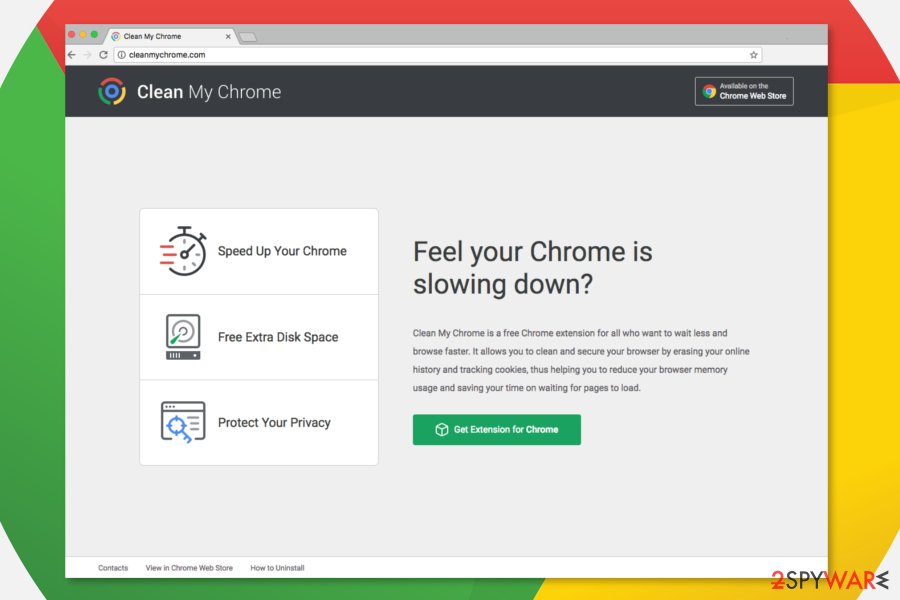
Task: Follow the View in Chrome Web Store link
Action: 189,568
